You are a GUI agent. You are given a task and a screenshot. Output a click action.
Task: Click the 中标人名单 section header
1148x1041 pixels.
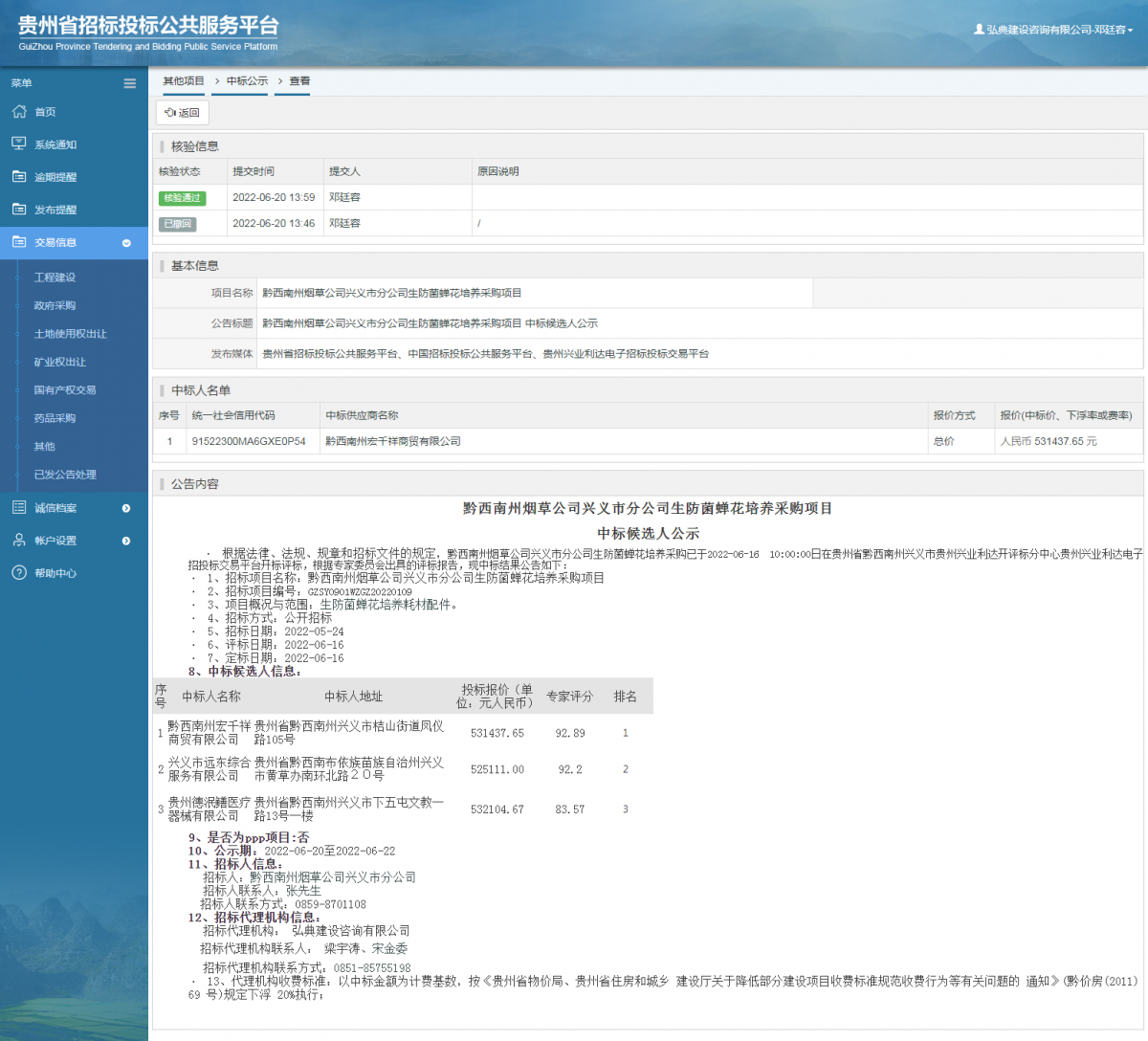[x=201, y=390]
